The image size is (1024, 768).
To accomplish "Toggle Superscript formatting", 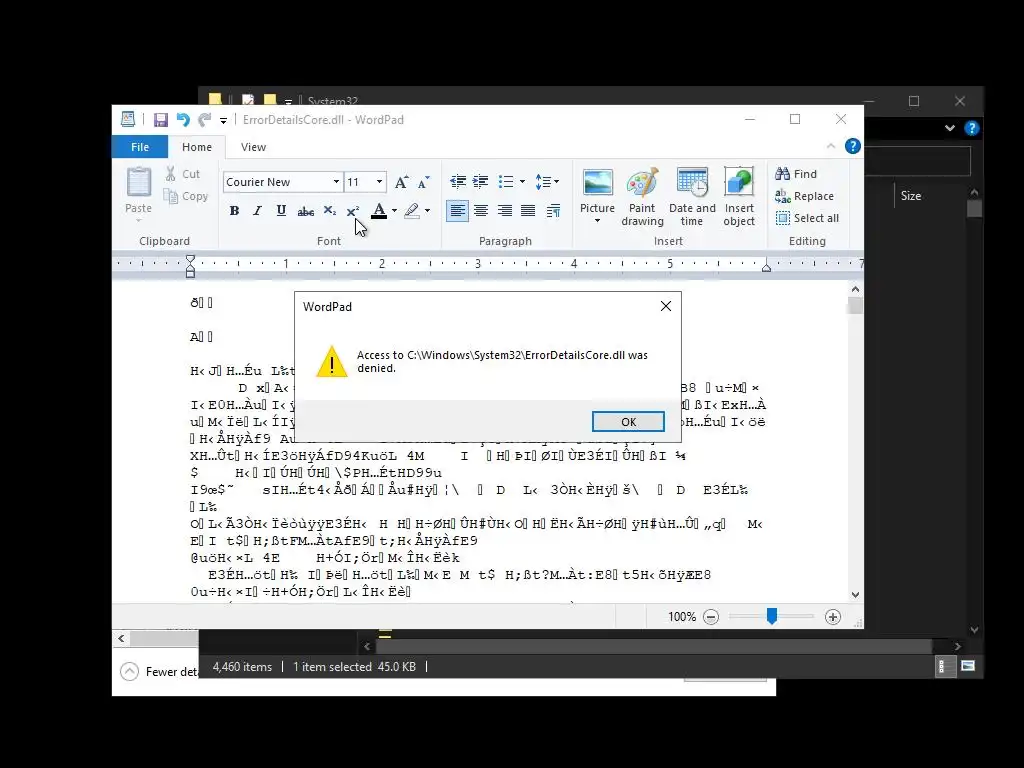I will pyautogui.click(x=353, y=210).
